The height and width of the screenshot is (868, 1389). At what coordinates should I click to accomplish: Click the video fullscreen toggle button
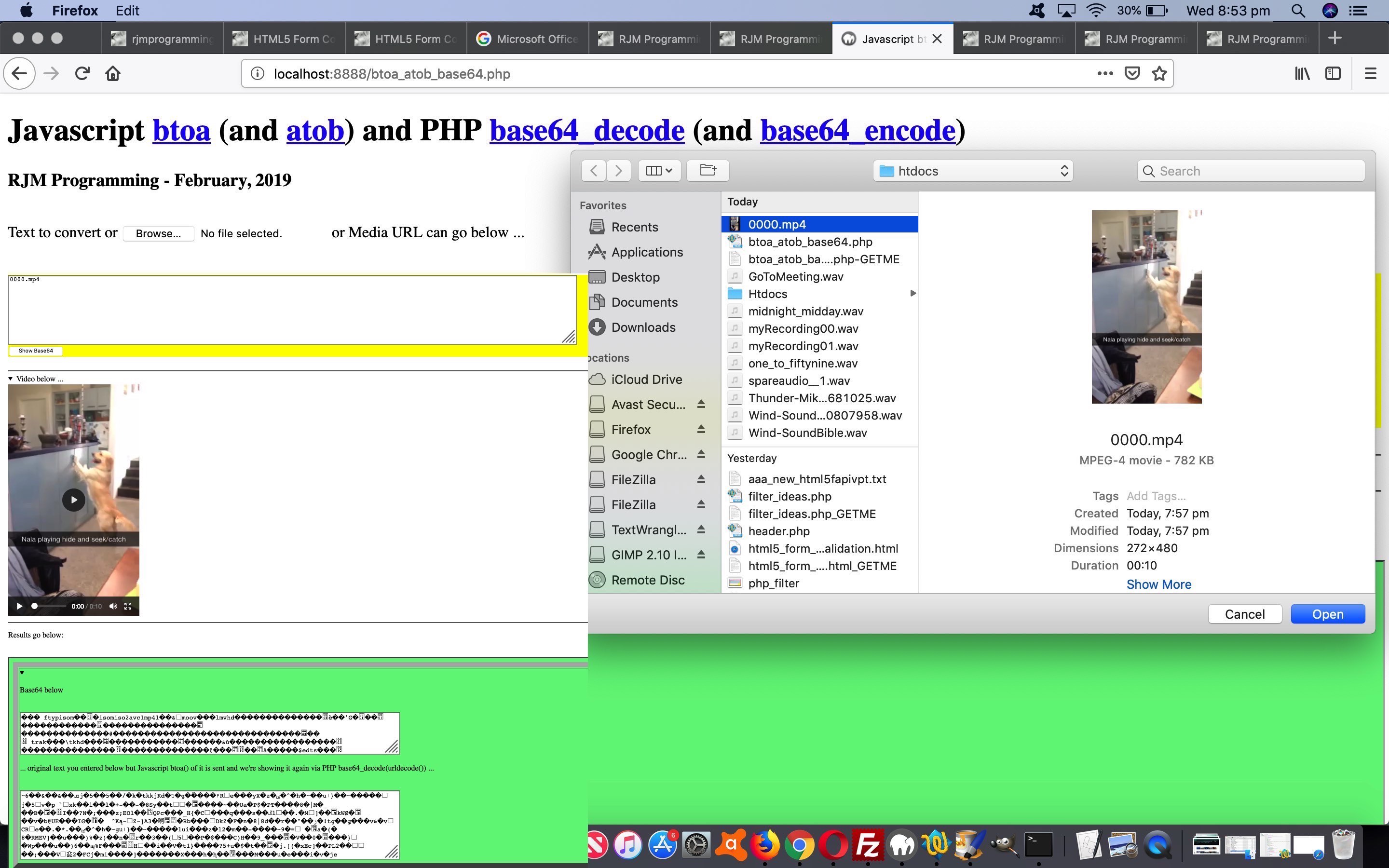tap(128, 606)
